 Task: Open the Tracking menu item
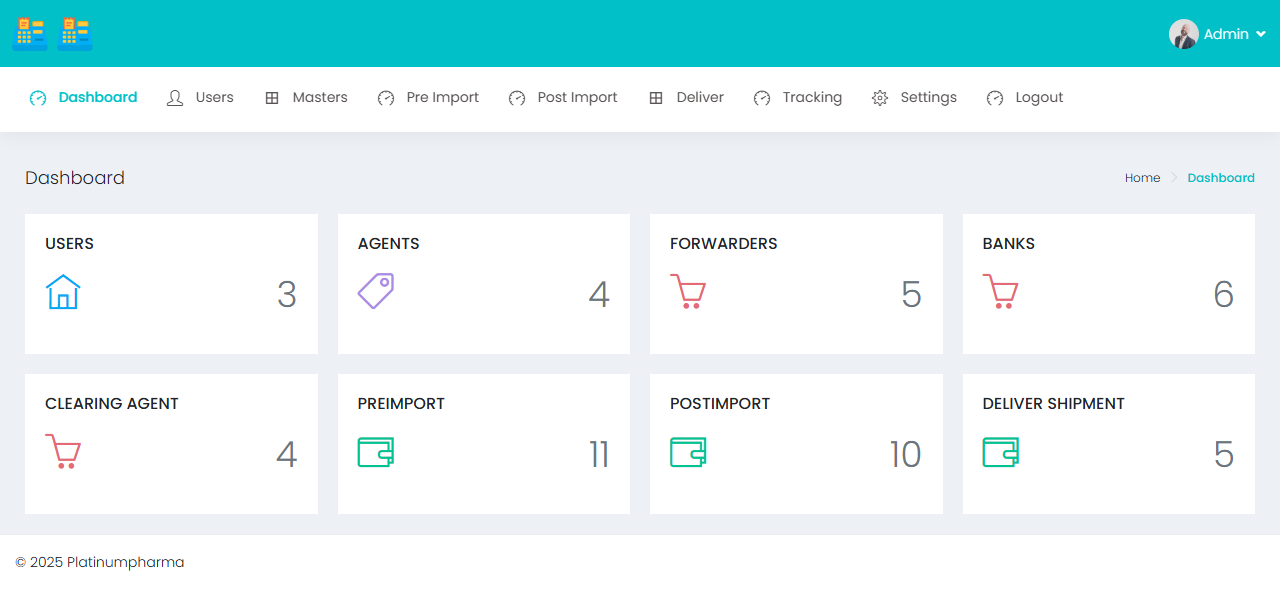(x=797, y=98)
